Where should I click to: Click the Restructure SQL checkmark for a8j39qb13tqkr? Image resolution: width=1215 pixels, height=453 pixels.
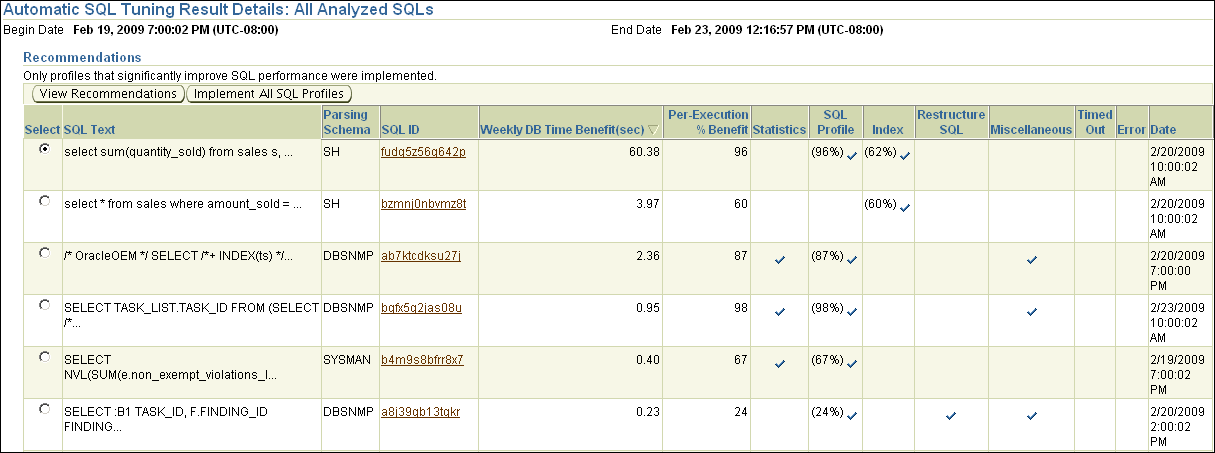950,415
